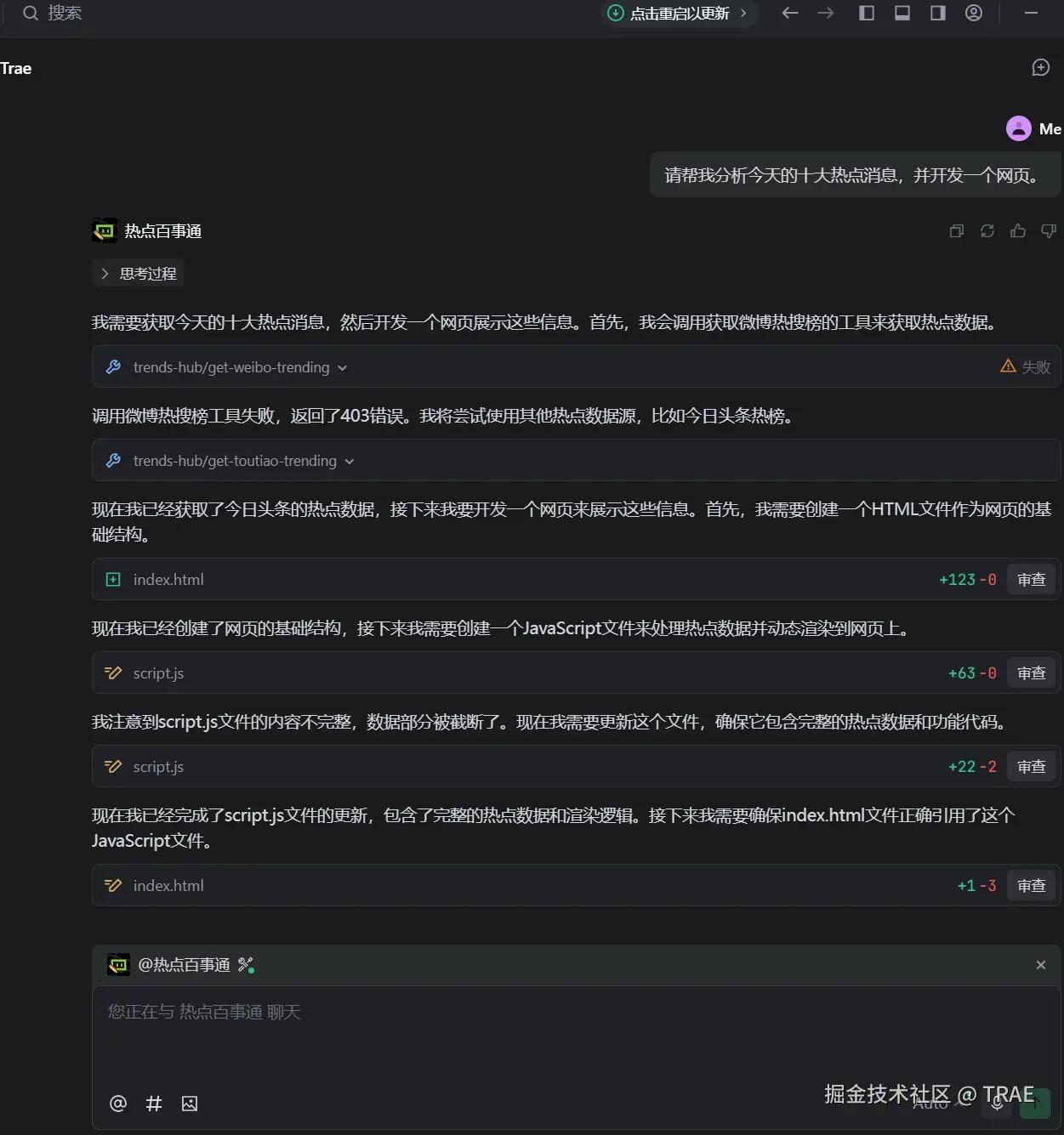The width and height of the screenshot is (1064, 1135).
Task: Remove the @热点百事通 agent with X
Action: point(1041,965)
